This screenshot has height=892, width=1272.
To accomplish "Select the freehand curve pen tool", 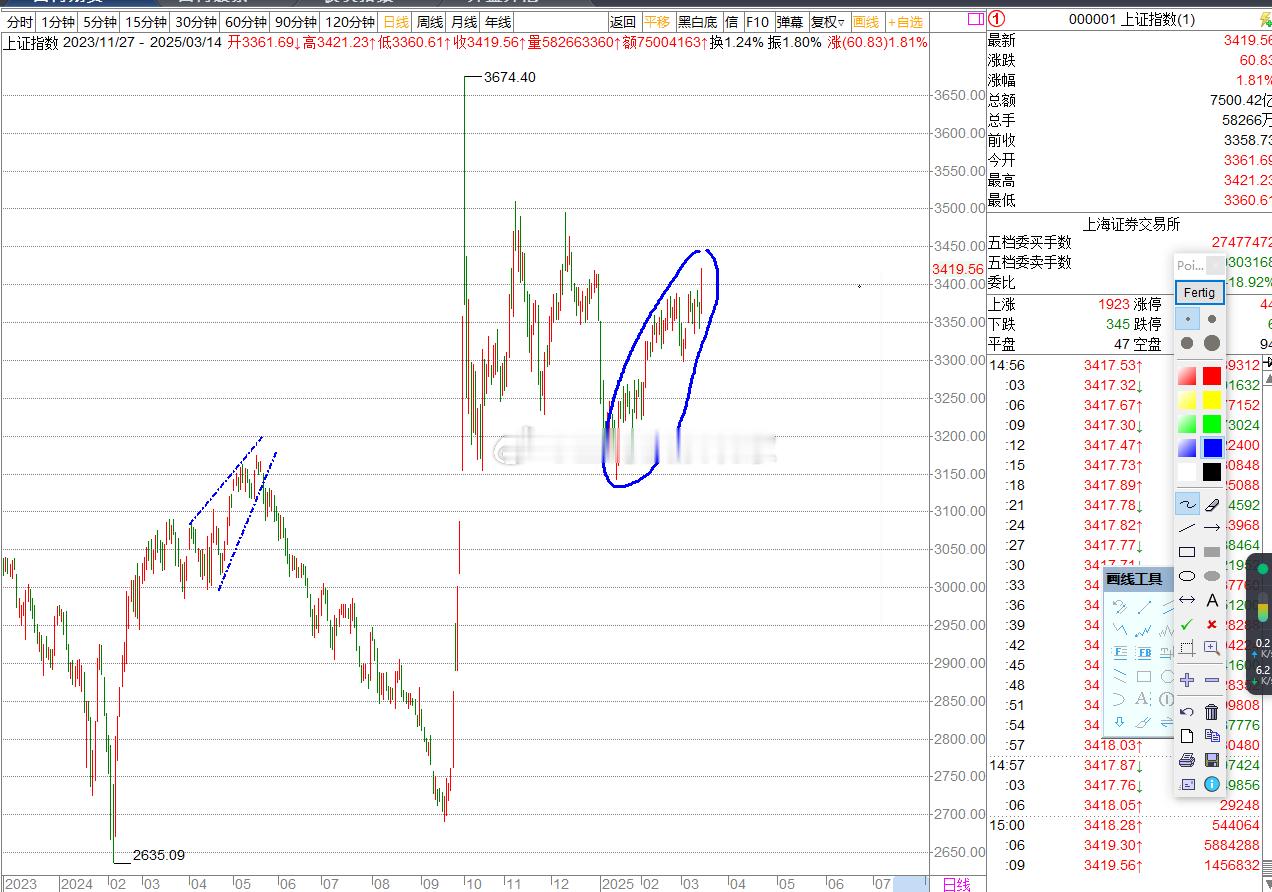I will coord(1187,505).
